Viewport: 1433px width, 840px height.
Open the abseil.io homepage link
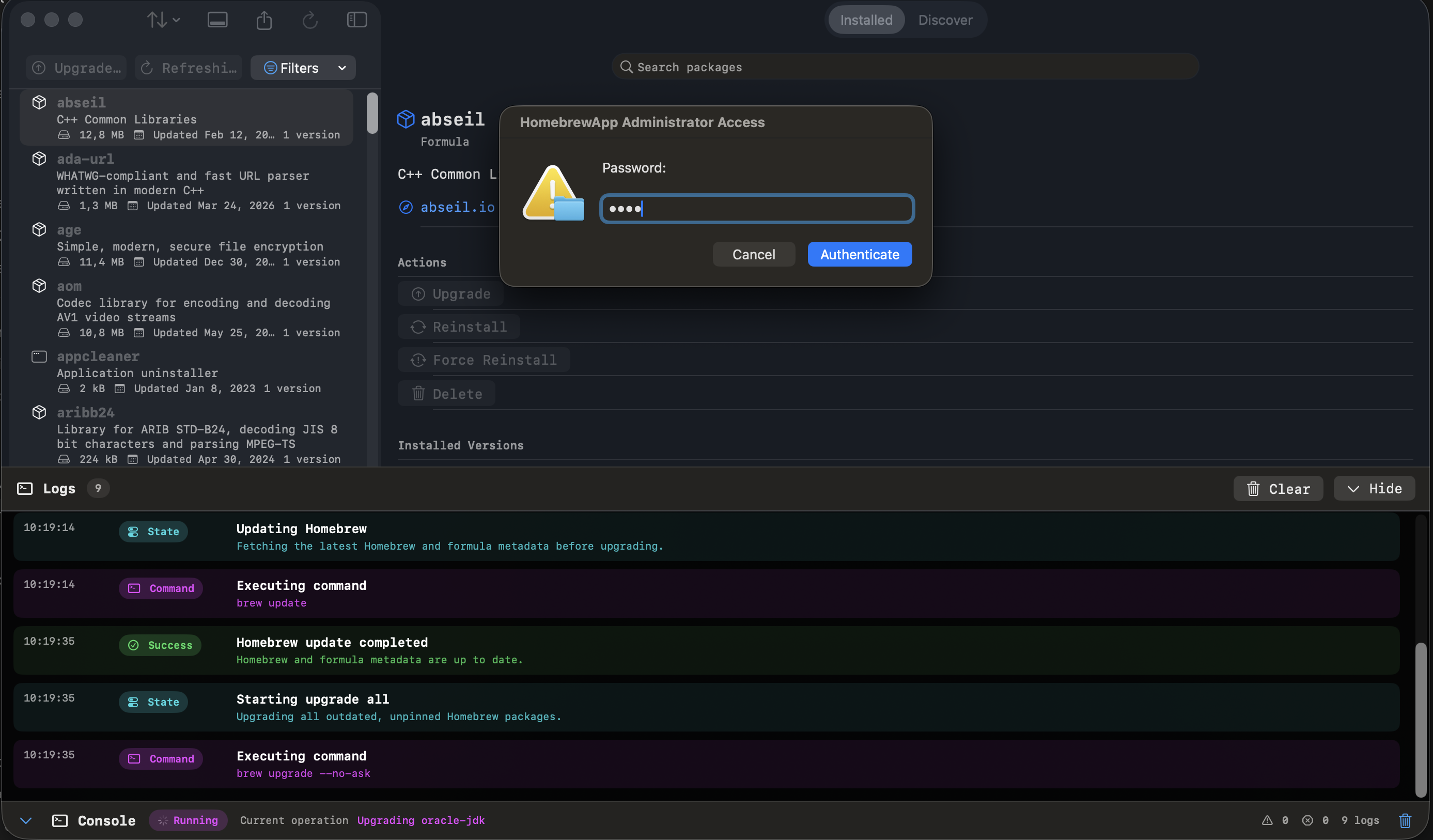[457, 207]
